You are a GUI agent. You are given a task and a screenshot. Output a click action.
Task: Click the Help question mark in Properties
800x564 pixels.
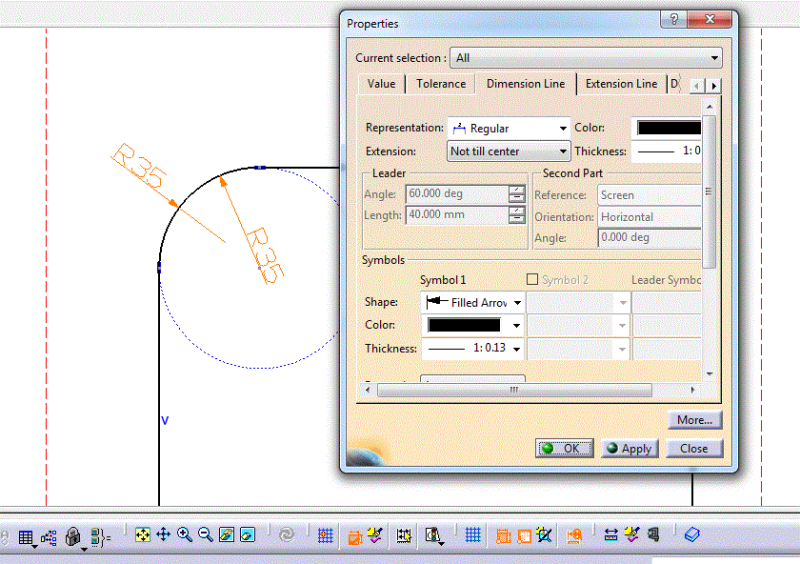tap(673, 19)
